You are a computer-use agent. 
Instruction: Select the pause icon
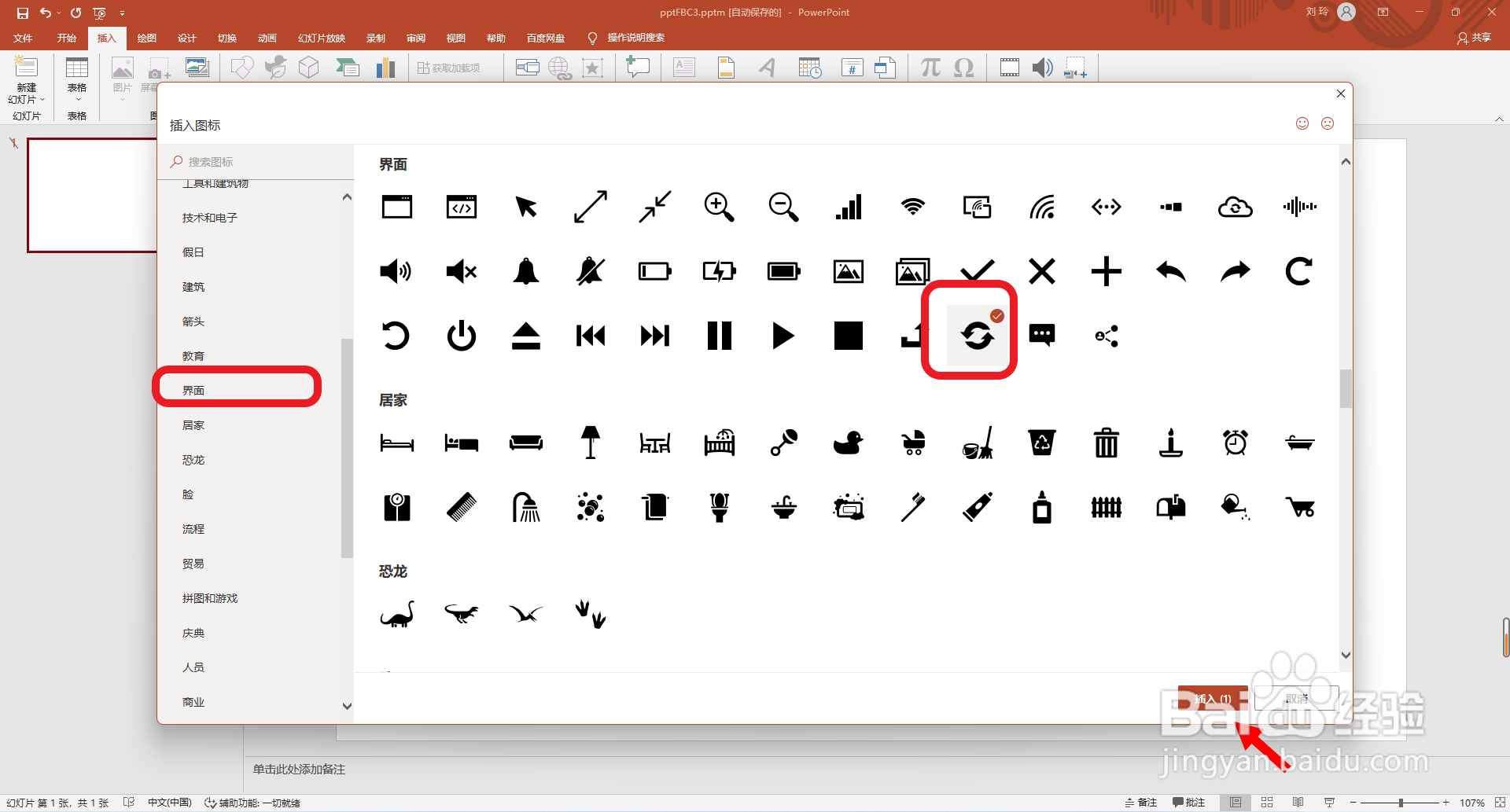tap(719, 336)
